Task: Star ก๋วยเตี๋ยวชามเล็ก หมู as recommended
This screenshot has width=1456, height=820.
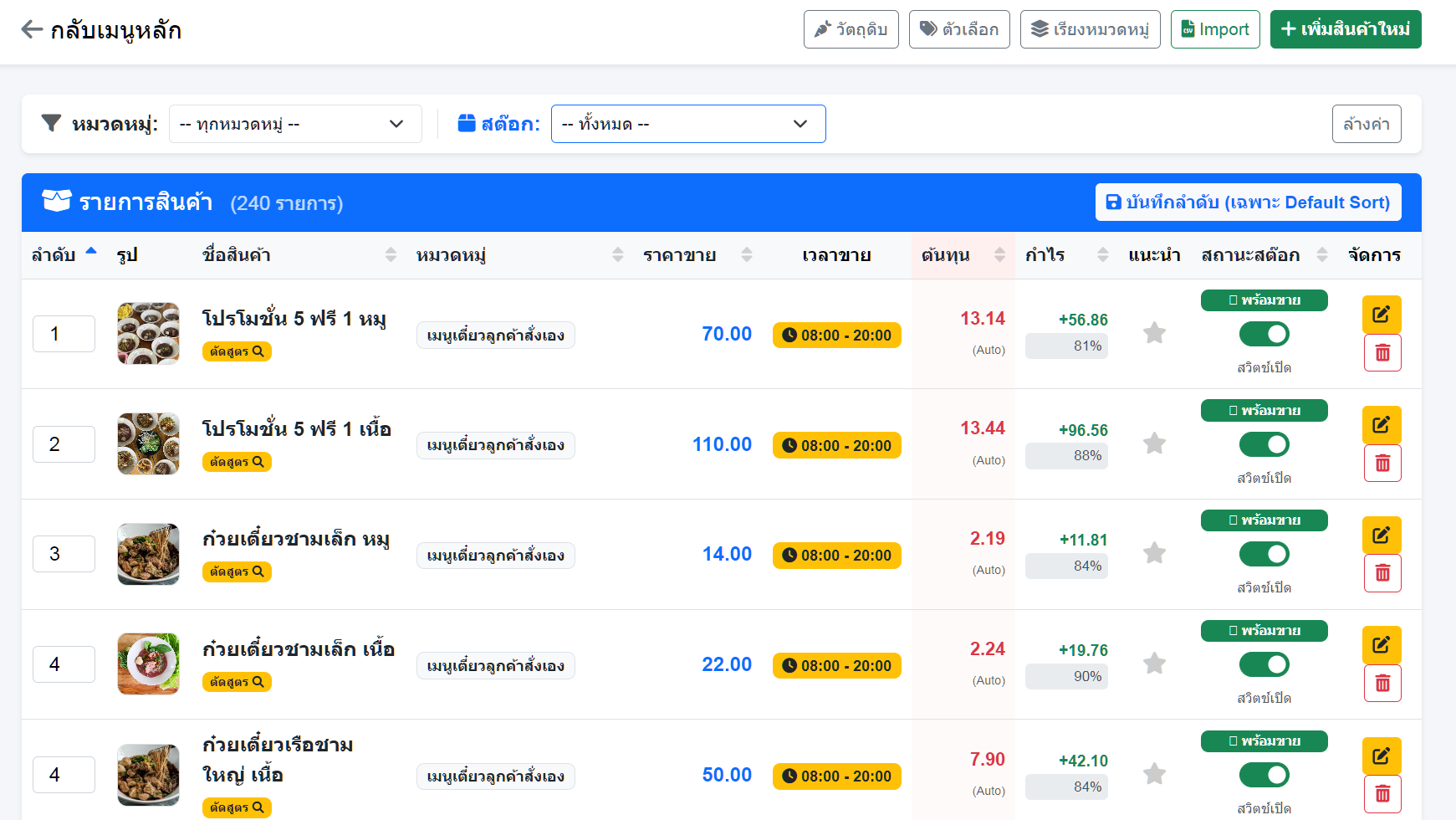Action: click(1154, 553)
